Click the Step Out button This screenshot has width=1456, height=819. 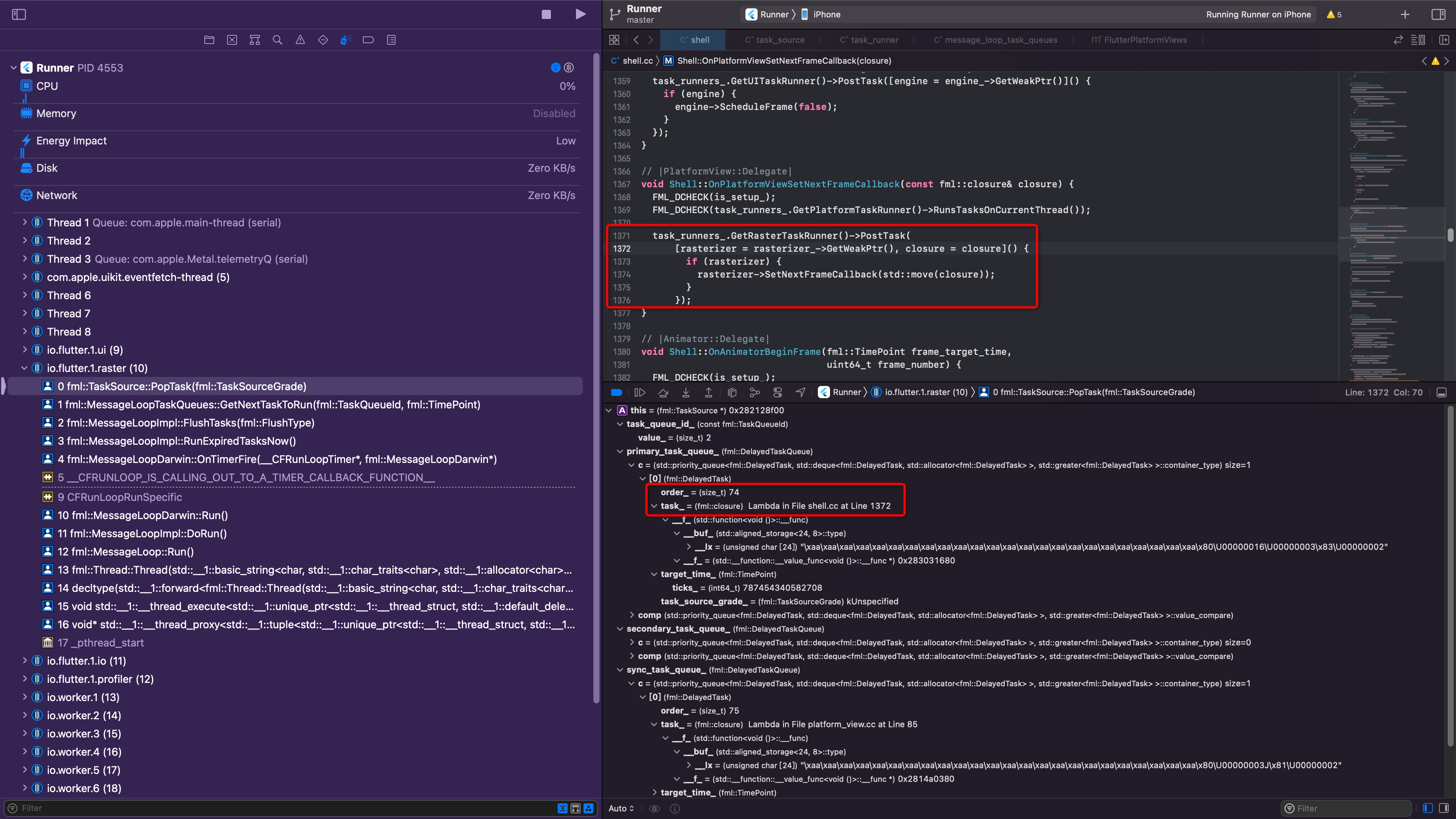[x=708, y=392]
